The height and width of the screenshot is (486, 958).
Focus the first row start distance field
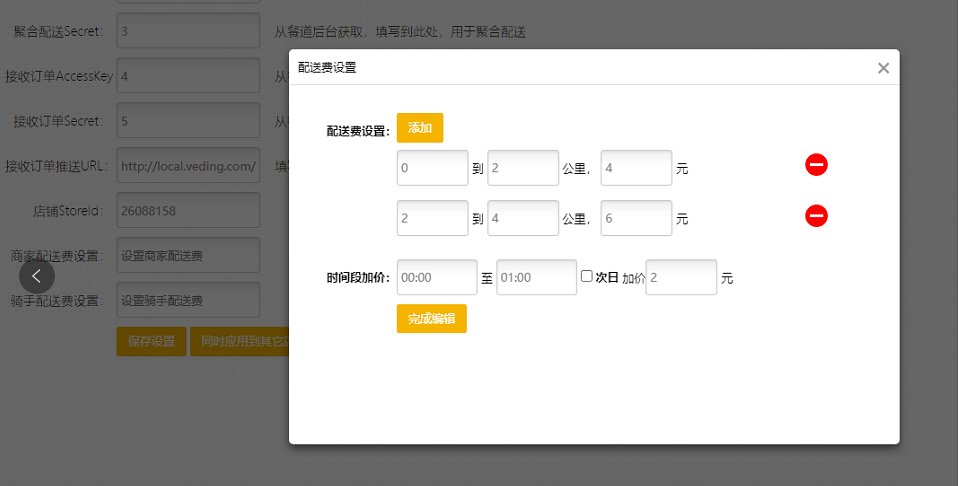pos(432,168)
